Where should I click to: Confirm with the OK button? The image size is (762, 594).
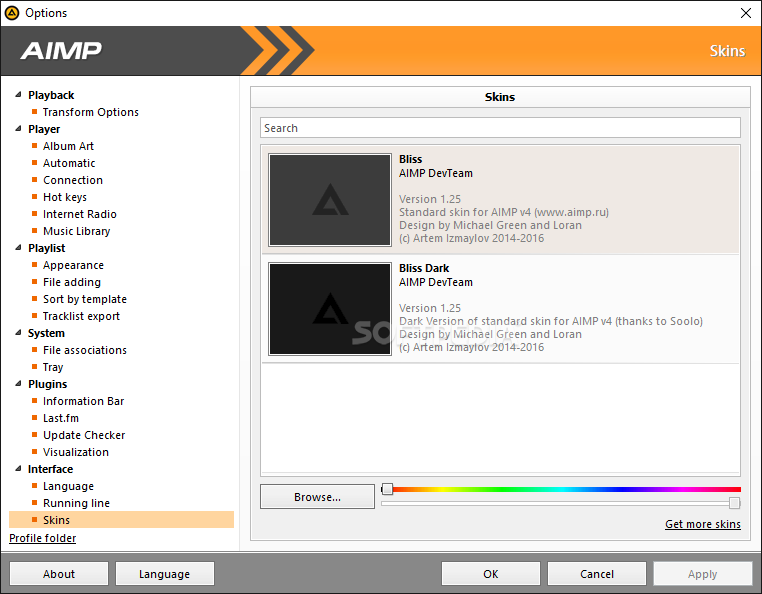[x=491, y=574]
